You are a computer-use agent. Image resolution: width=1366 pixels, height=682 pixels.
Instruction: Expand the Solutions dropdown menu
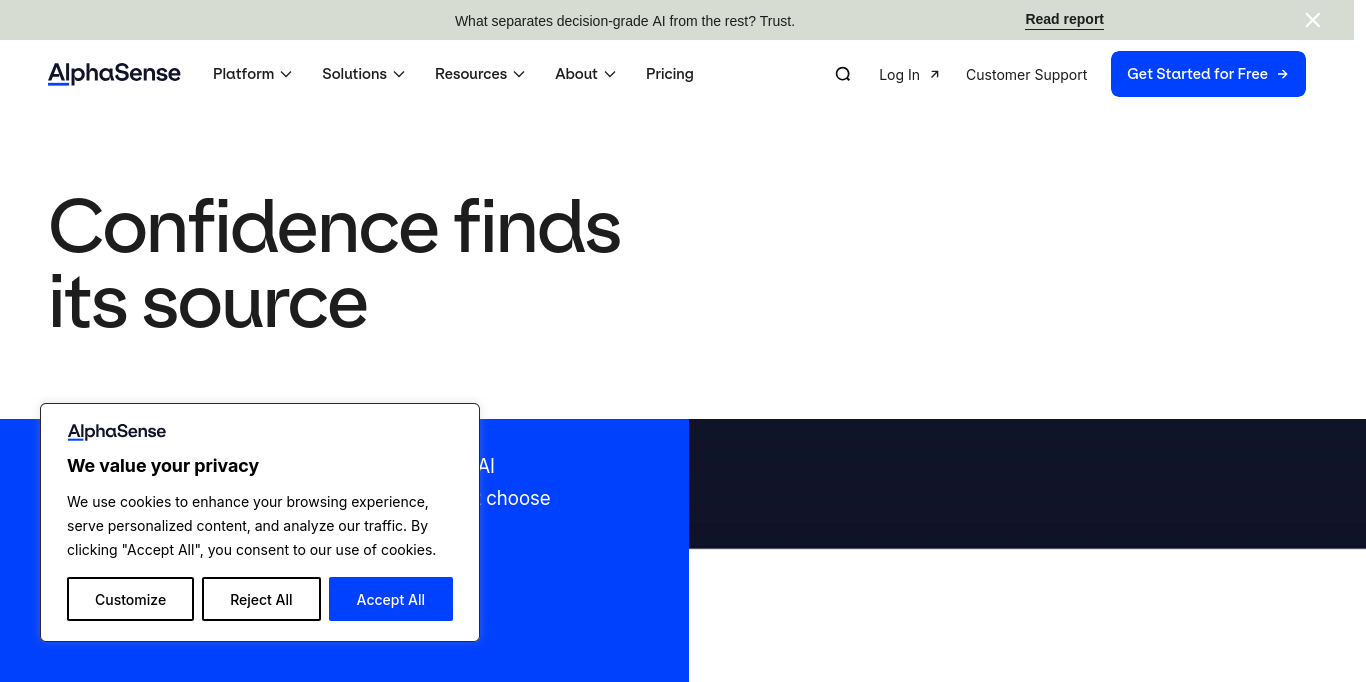point(363,74)
